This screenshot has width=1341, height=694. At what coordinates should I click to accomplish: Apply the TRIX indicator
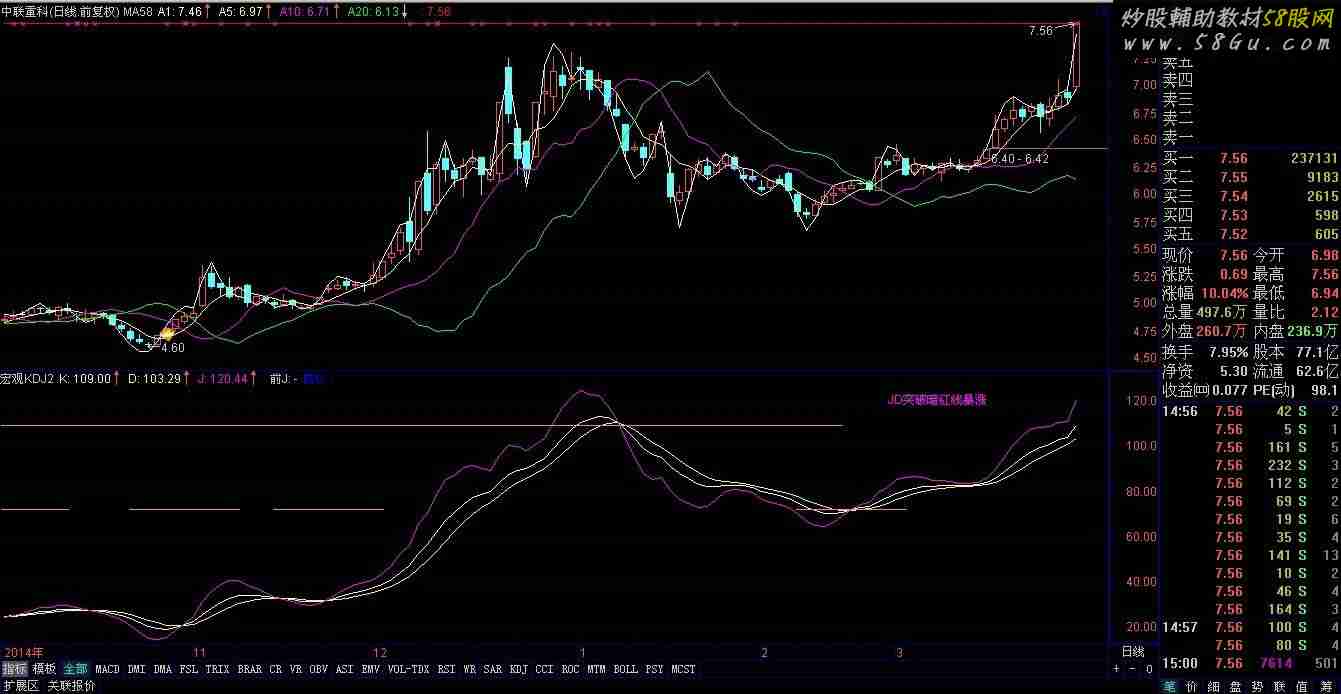coord(218,669)
